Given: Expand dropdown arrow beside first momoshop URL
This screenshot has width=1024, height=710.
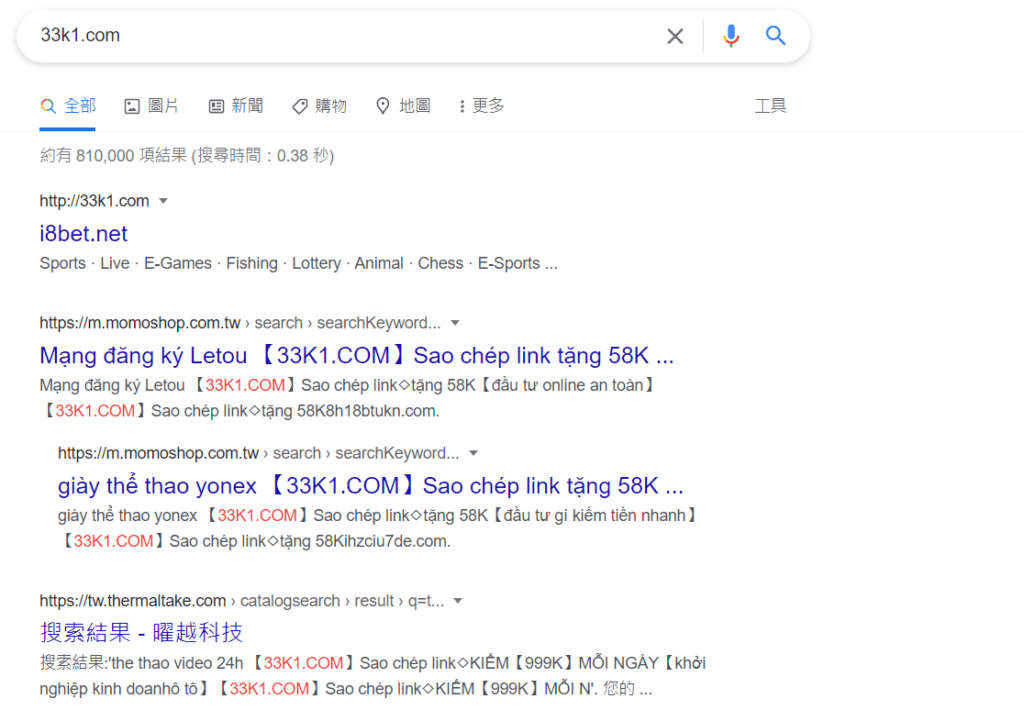Looking at the screenshot, I should click(455, 323).
